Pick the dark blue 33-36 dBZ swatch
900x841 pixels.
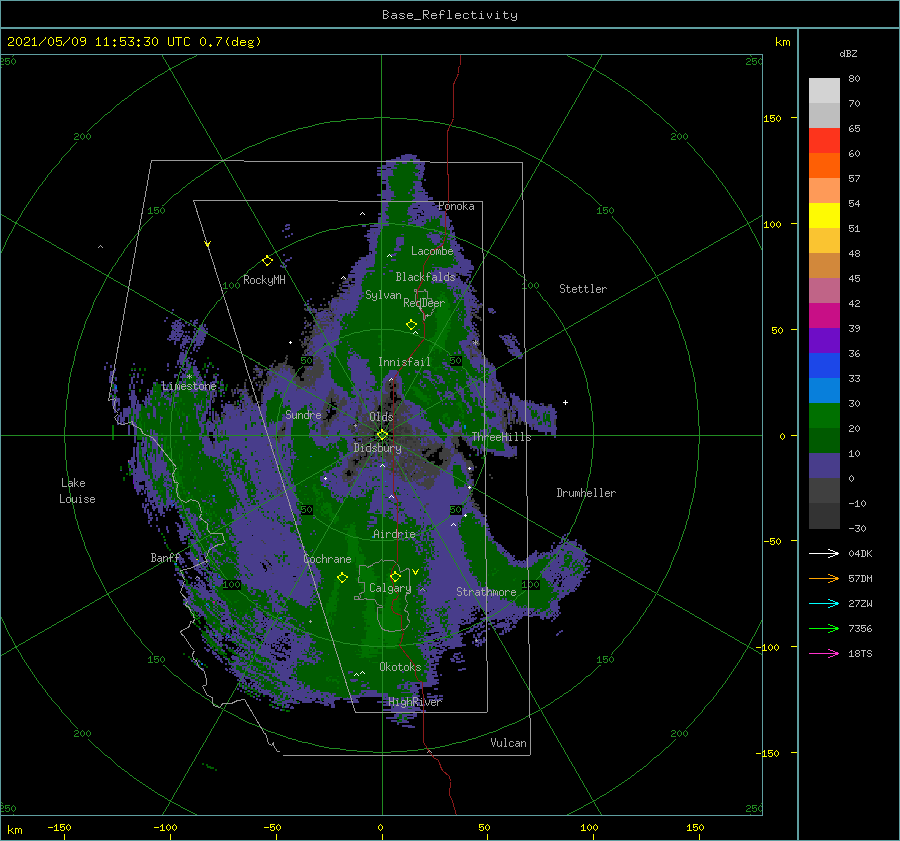[x=824, y=365]
